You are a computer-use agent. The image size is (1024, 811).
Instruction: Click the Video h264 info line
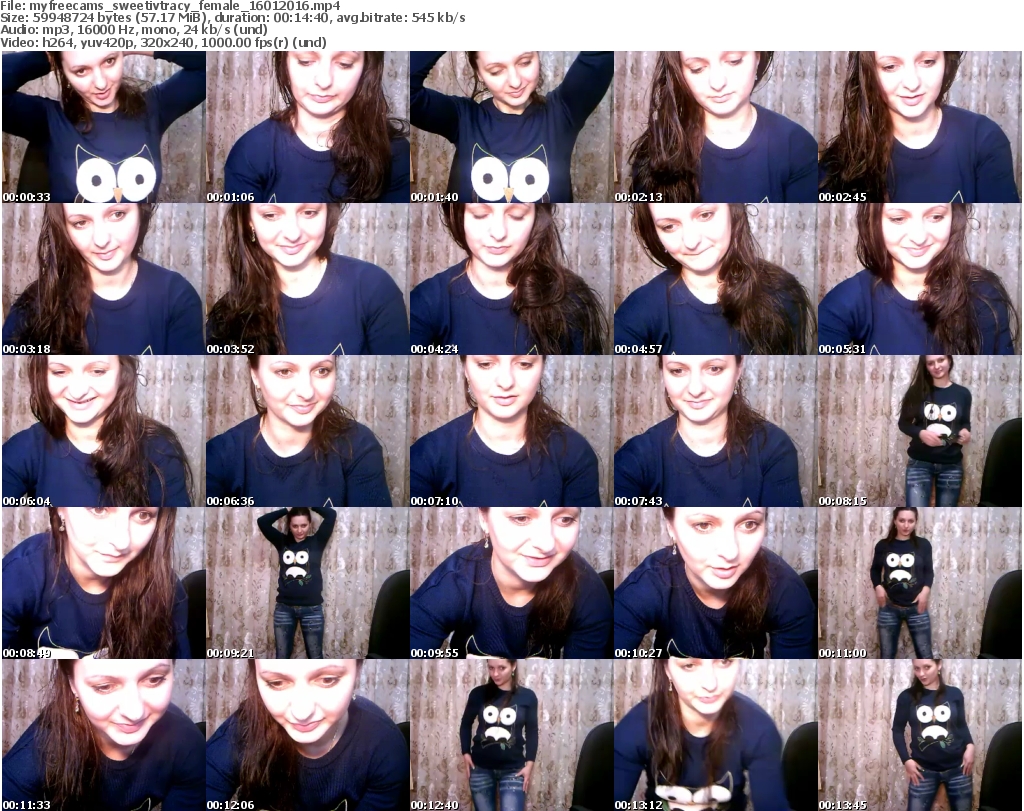(163, 42)
